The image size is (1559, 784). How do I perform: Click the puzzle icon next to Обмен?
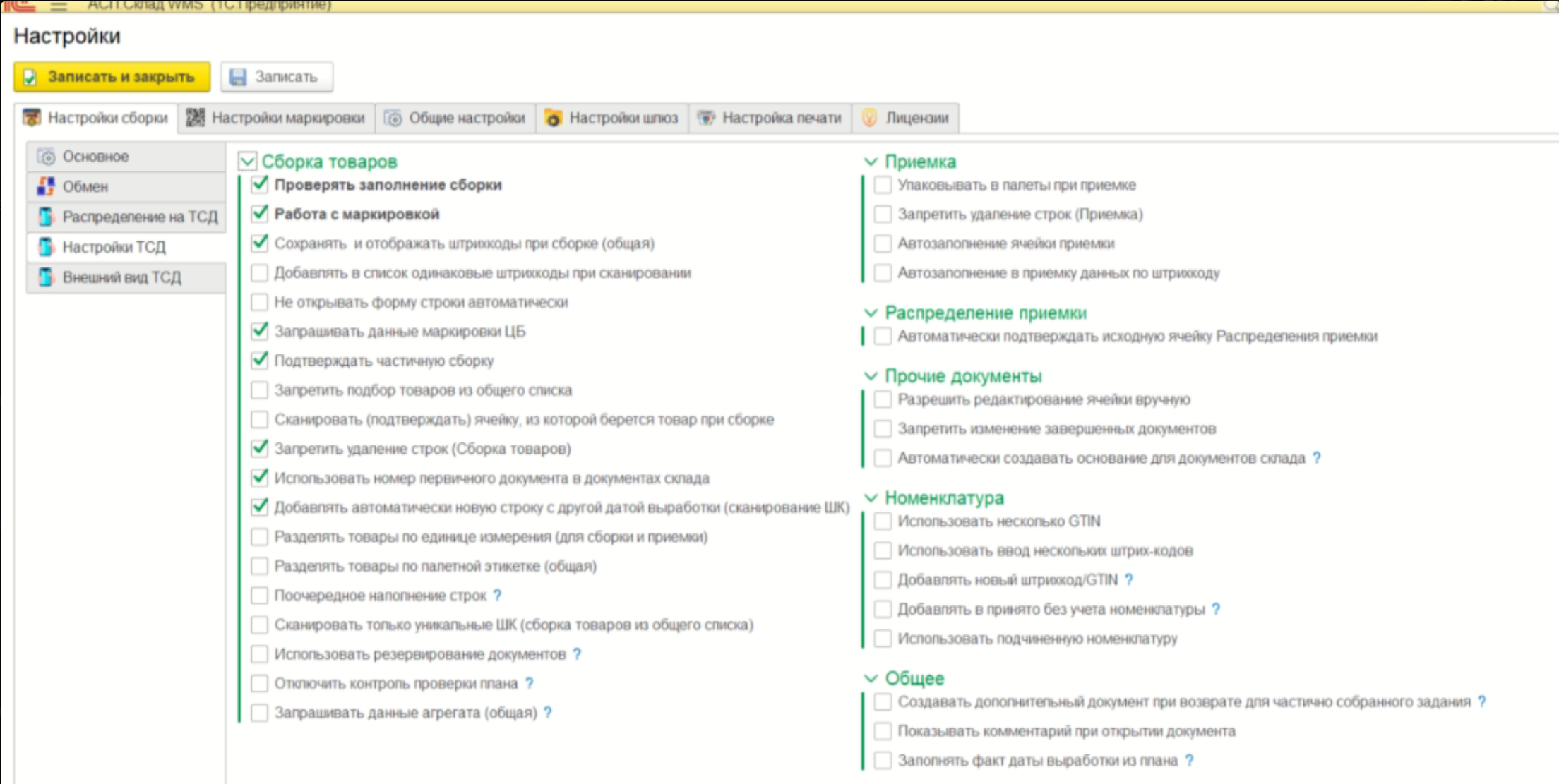pos(47,186)
